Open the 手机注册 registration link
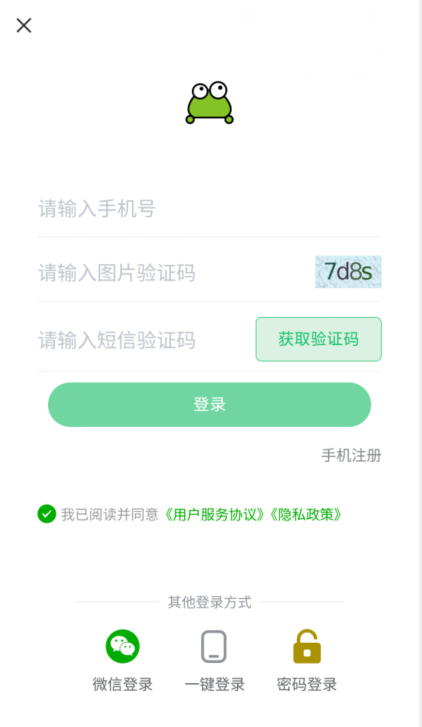The image size is (422, 727). point(352,455)
